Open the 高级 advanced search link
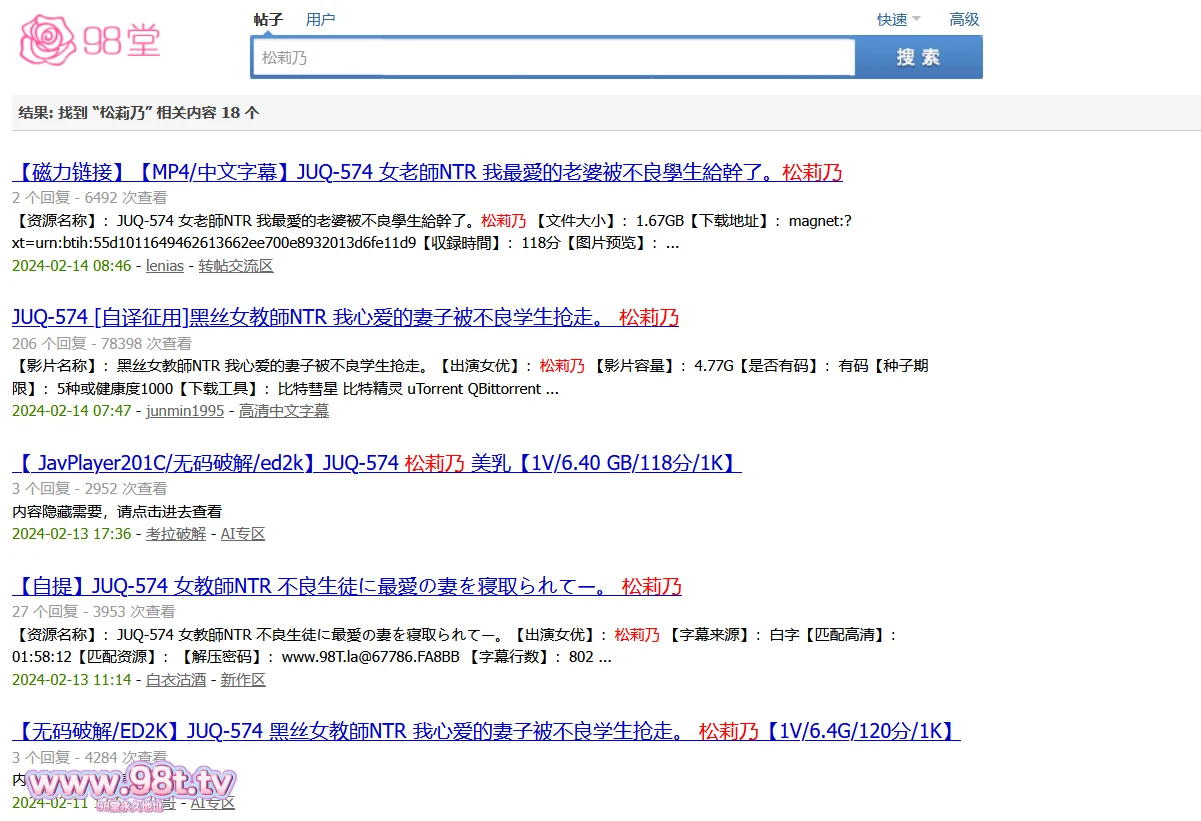 (964, 20)
